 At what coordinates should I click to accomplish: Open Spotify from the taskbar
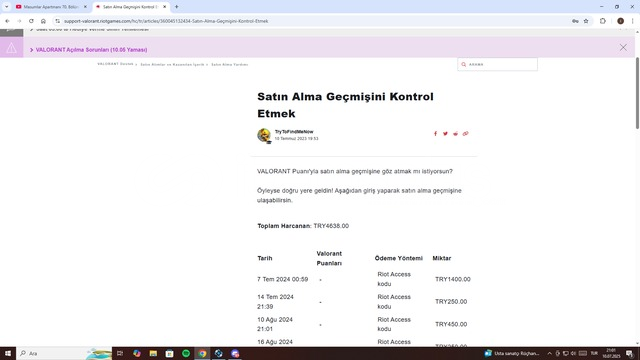click(x=186, y=353)
